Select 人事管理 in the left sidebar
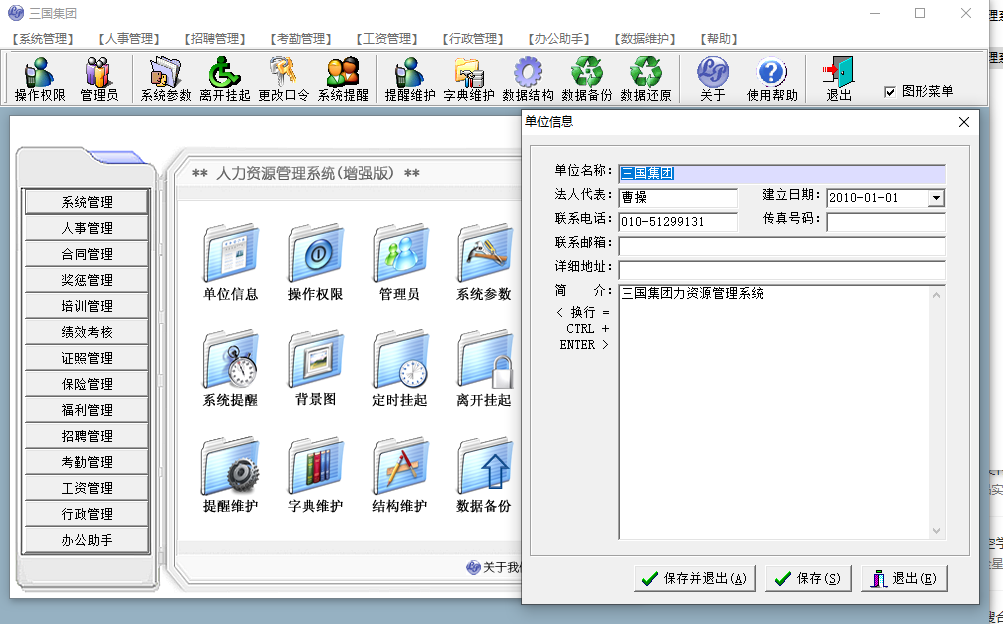1003x624 pixels. pos(87,228)
